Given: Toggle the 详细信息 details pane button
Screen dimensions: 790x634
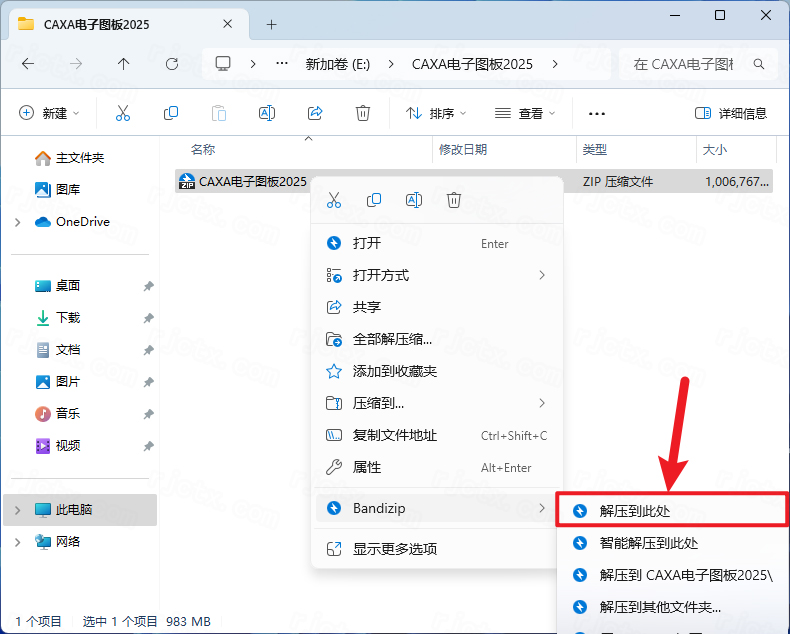Looking at the screenshot, I should [731, 113].
